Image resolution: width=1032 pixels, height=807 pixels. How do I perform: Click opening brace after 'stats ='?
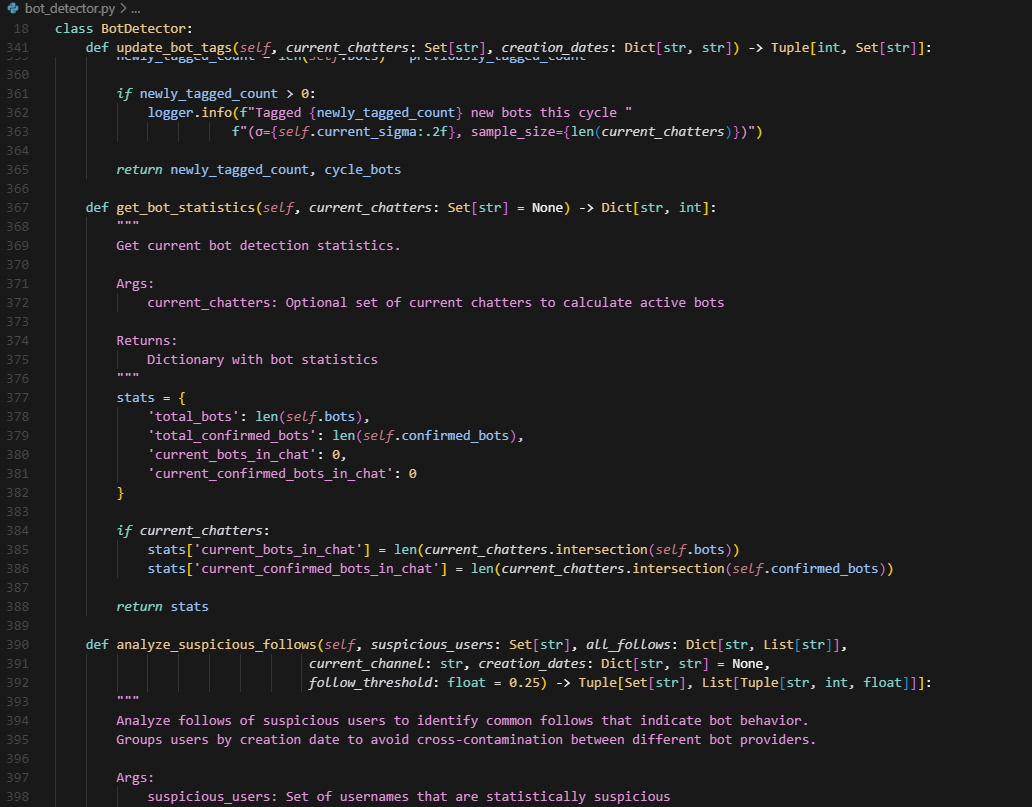pyautogui.click(x=182, y=398)
